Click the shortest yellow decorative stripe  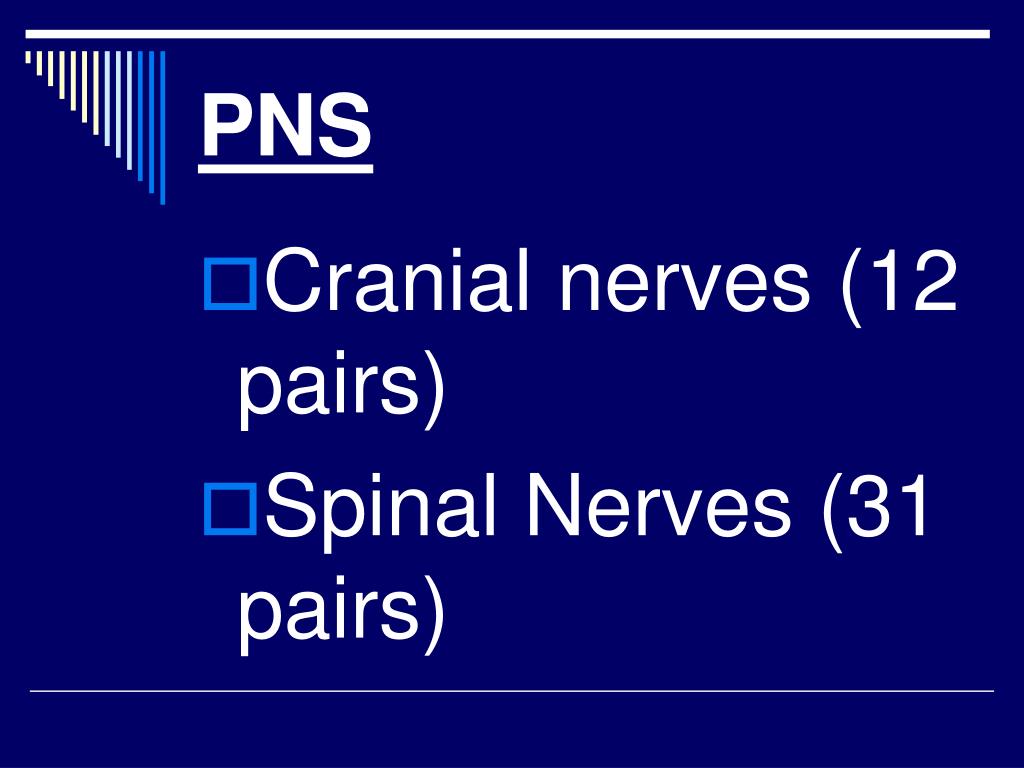(x=28, y=57)
